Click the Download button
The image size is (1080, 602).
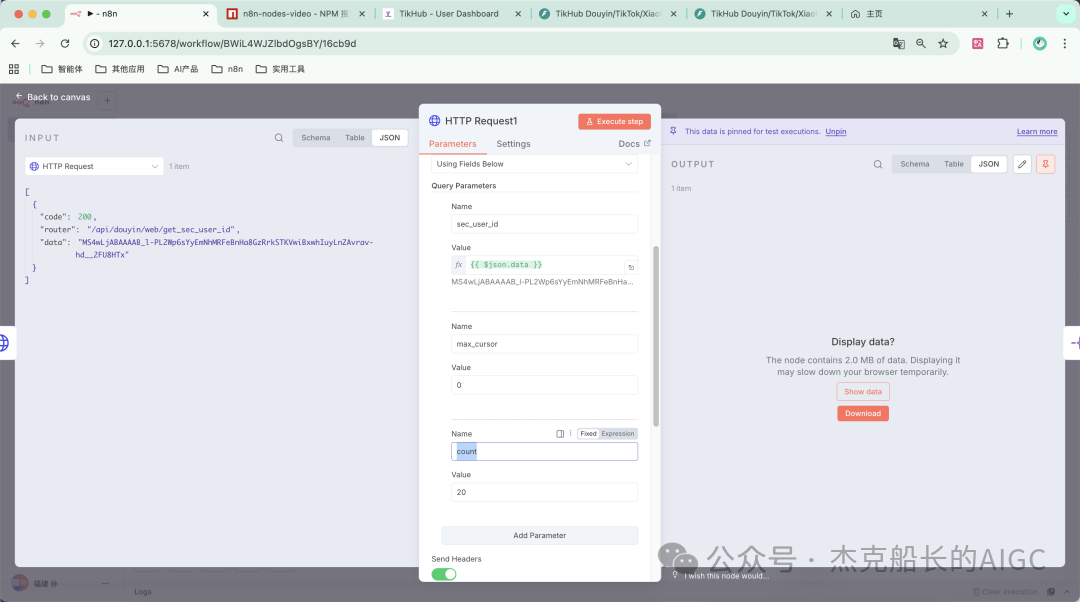[863, 413]
